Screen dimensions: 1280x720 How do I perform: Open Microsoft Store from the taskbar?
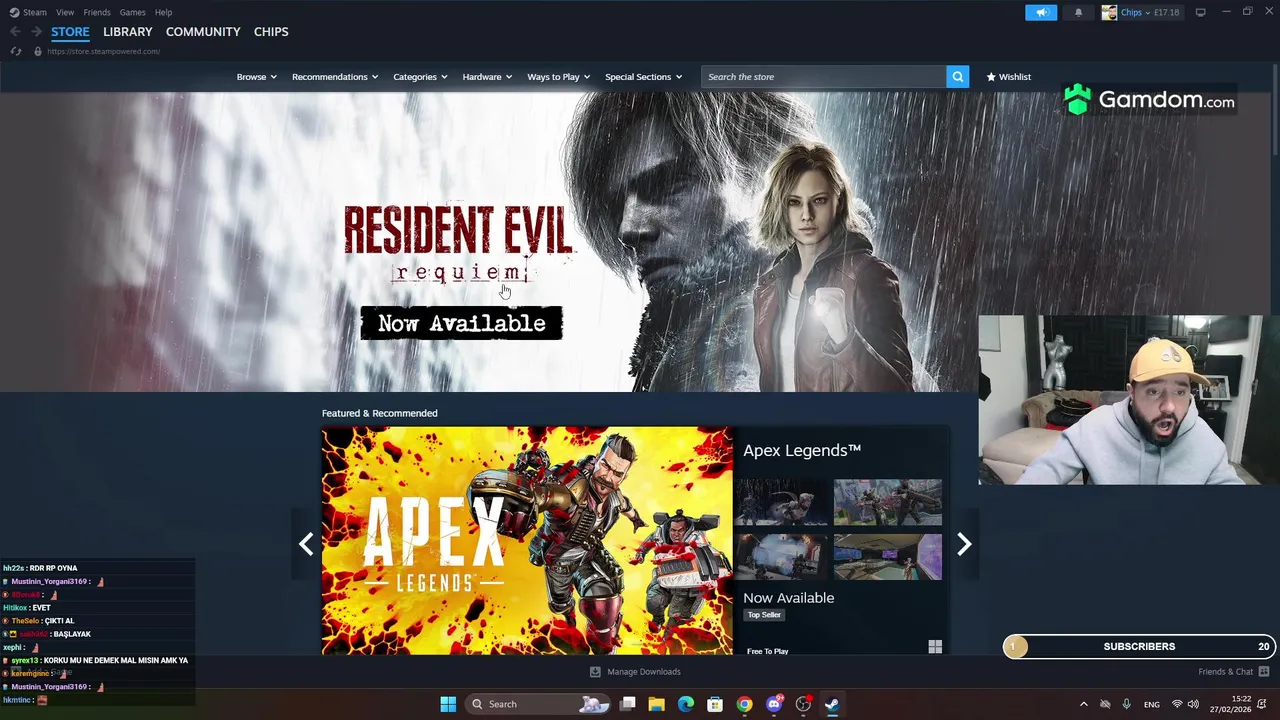tap(715, 704)
